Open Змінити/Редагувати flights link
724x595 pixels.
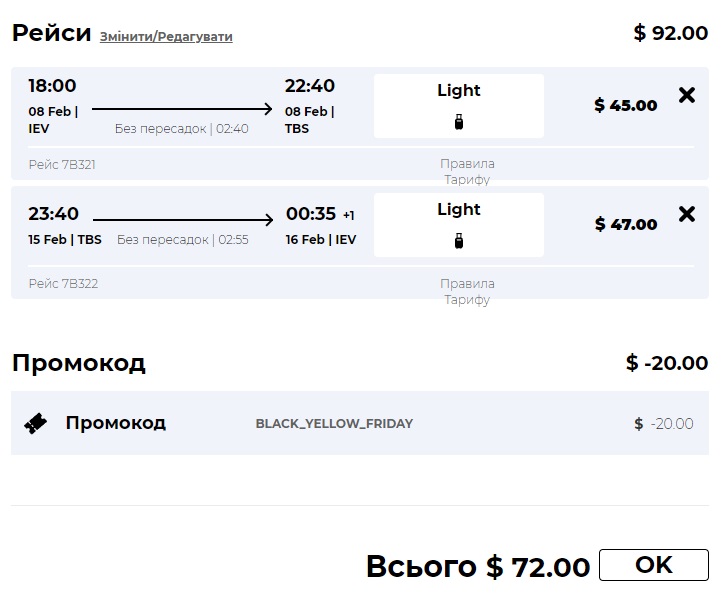[x=166, y=37]
